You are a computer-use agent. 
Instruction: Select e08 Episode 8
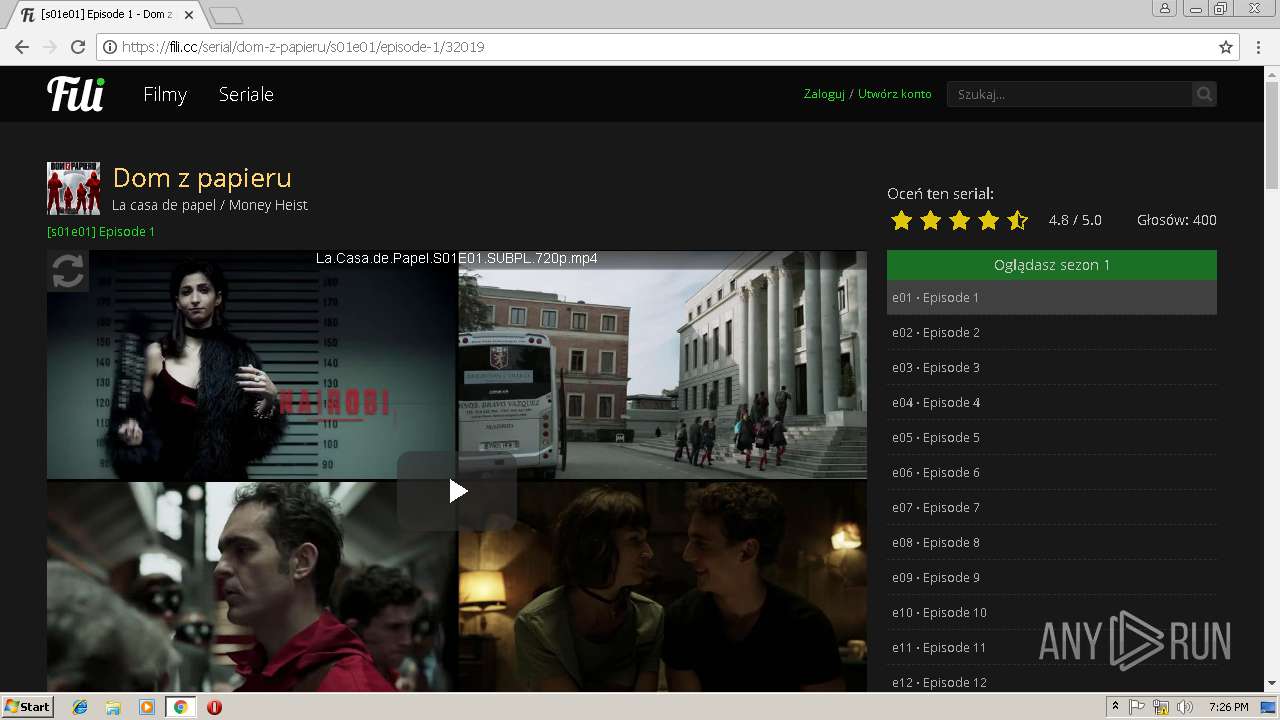[1052, 542]
